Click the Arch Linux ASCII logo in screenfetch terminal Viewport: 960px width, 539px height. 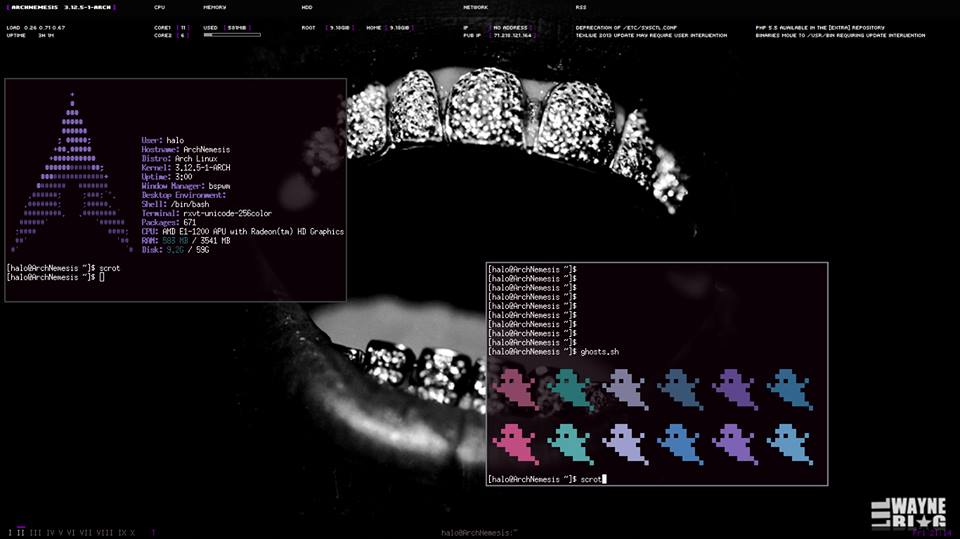pyautogui.click(x=72, y=173)
